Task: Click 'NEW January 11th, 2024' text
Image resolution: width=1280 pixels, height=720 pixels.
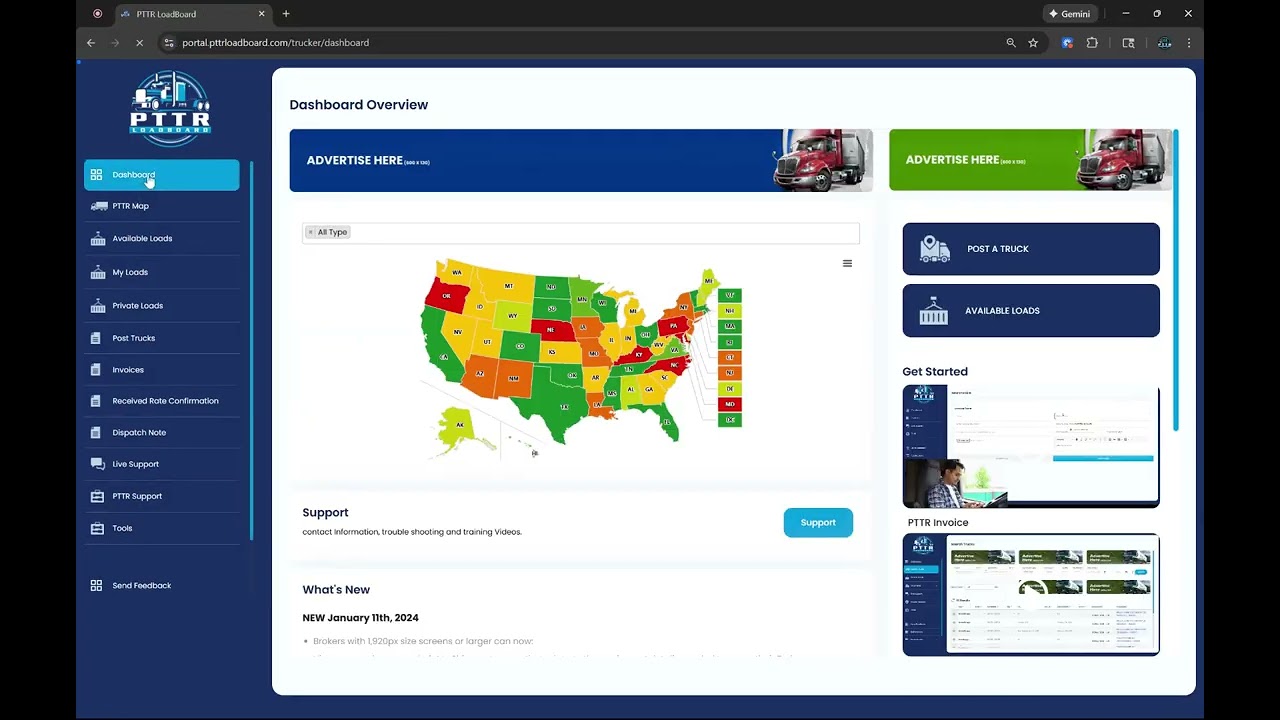Action: coord(360,618)
